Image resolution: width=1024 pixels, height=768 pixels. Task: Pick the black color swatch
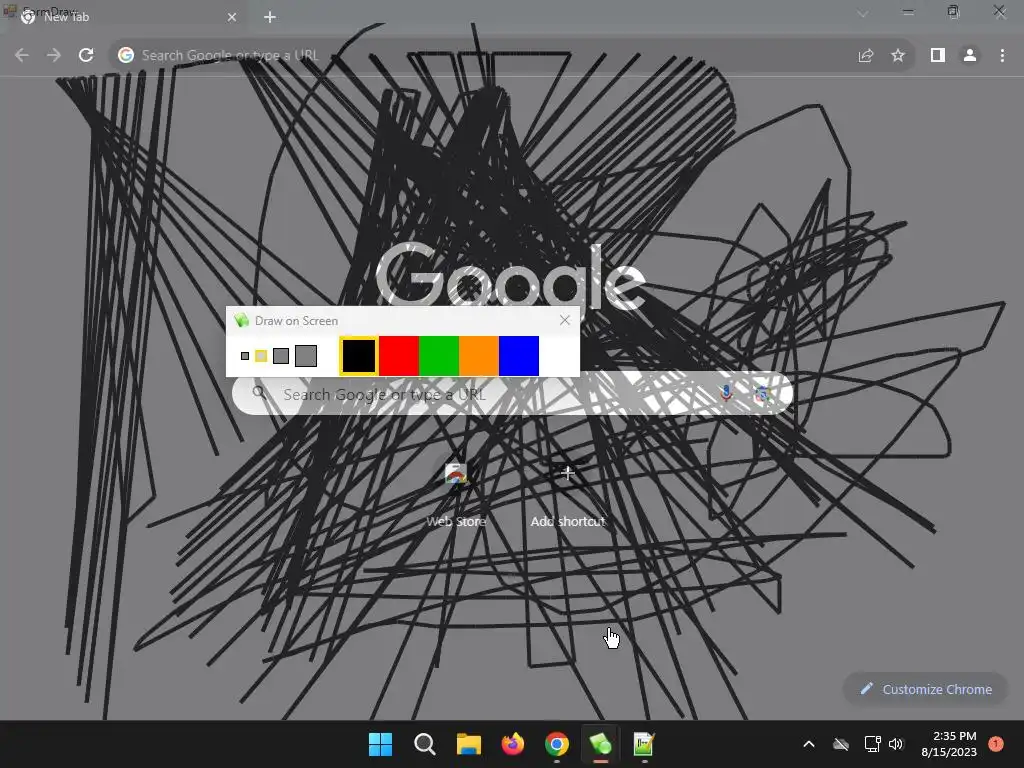click(359, 356)
